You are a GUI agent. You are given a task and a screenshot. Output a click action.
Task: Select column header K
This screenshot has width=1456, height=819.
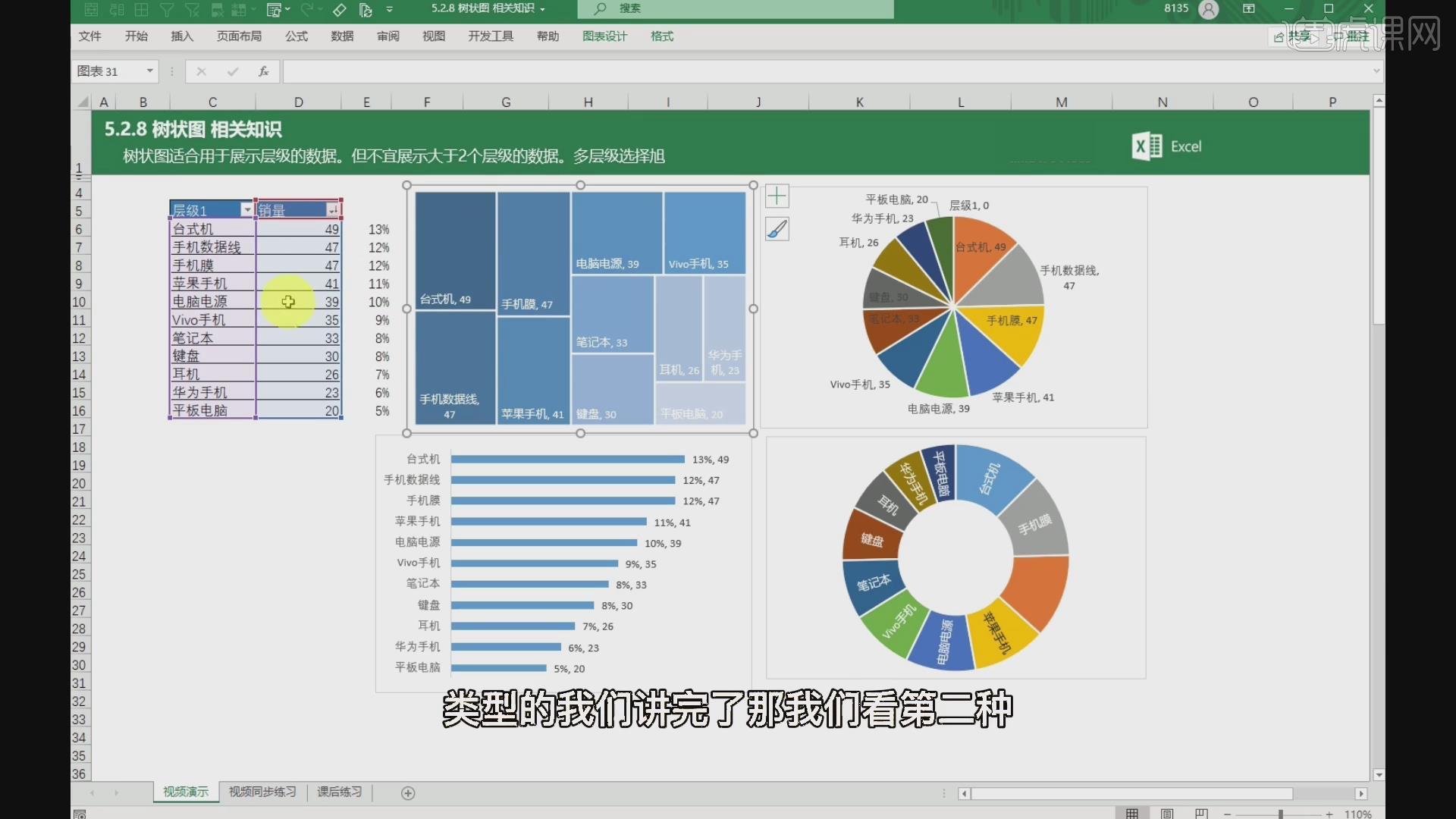859,102
